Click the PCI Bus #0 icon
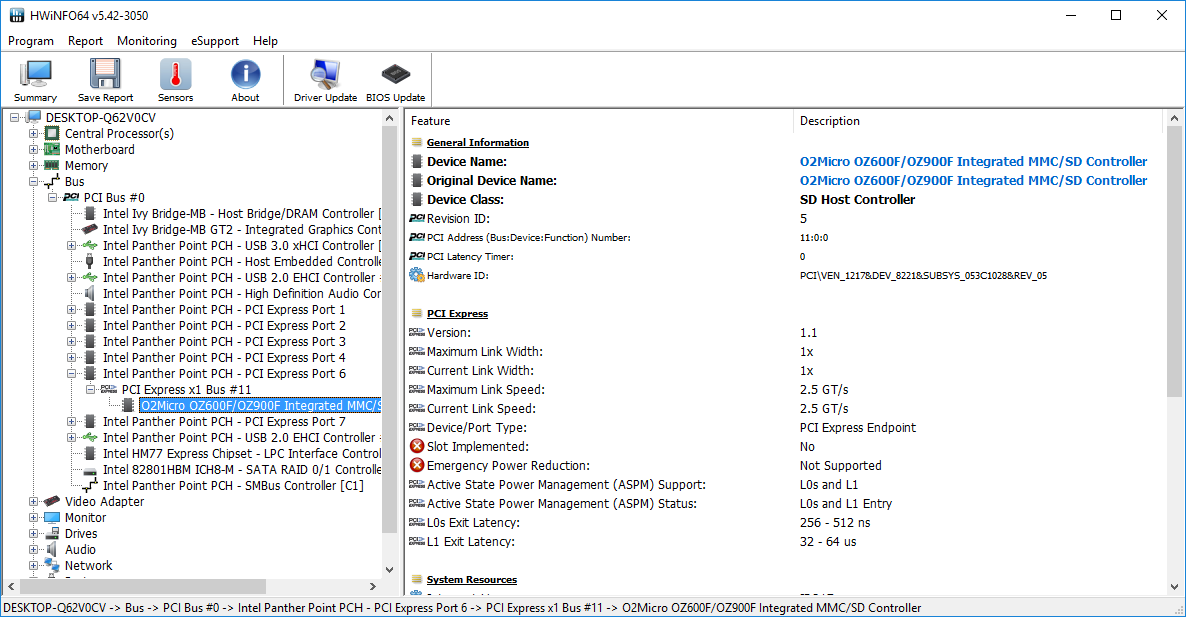Viewport: 1186px width, 617px height. (x=71, y=197)
